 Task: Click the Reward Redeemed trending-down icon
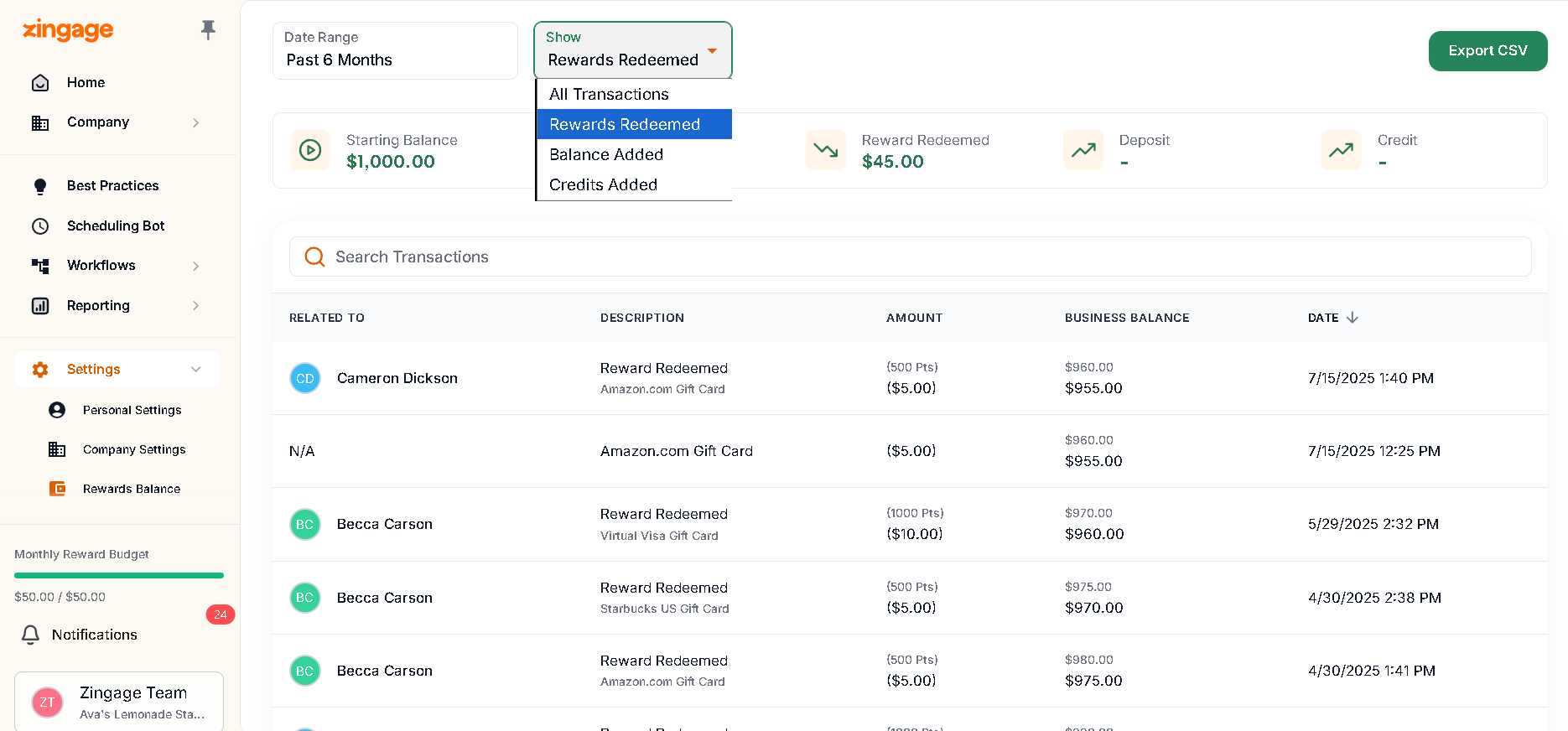826,150
